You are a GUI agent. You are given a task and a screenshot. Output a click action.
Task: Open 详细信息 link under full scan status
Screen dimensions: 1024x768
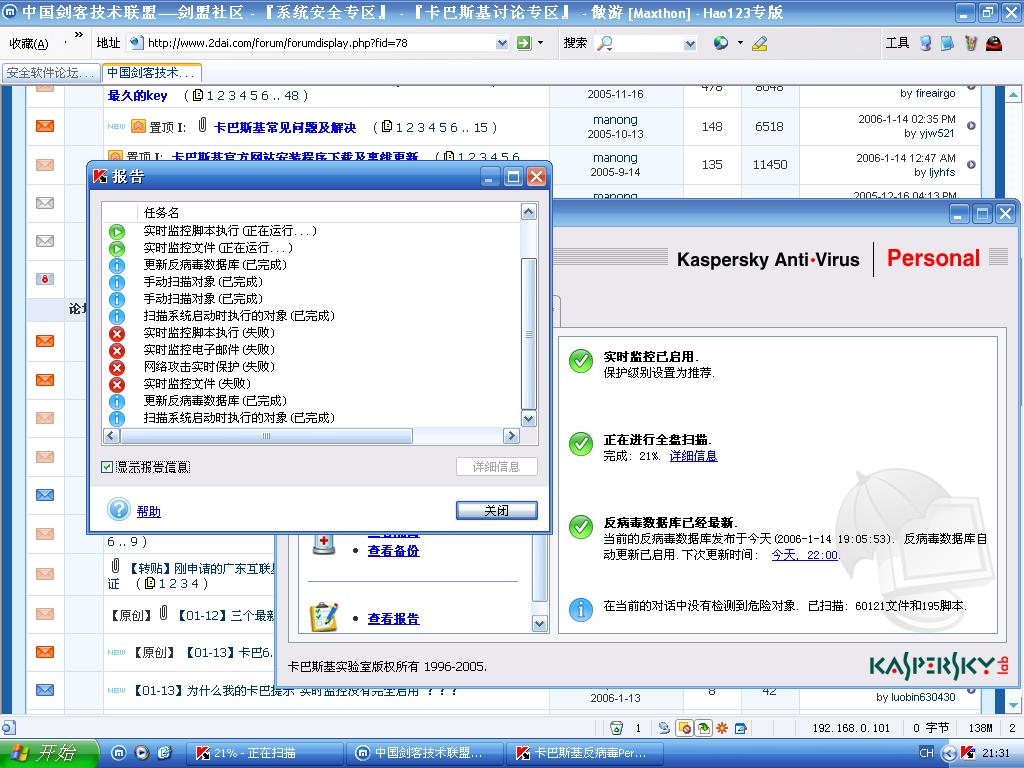(693, 456)
